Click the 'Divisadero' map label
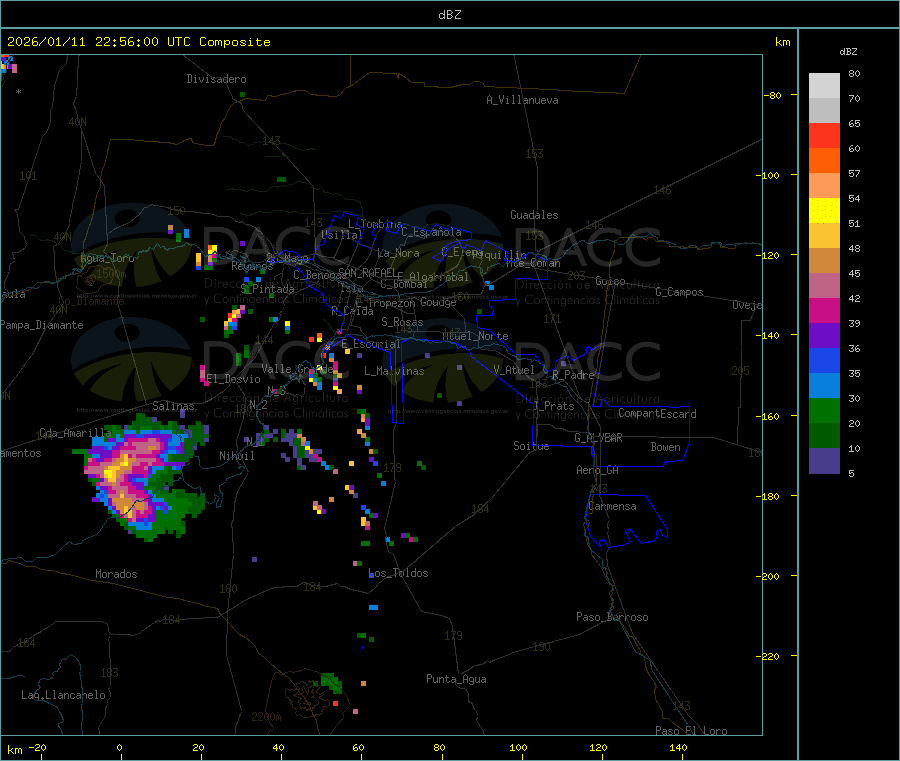900x761 pixels. [216, 79]
